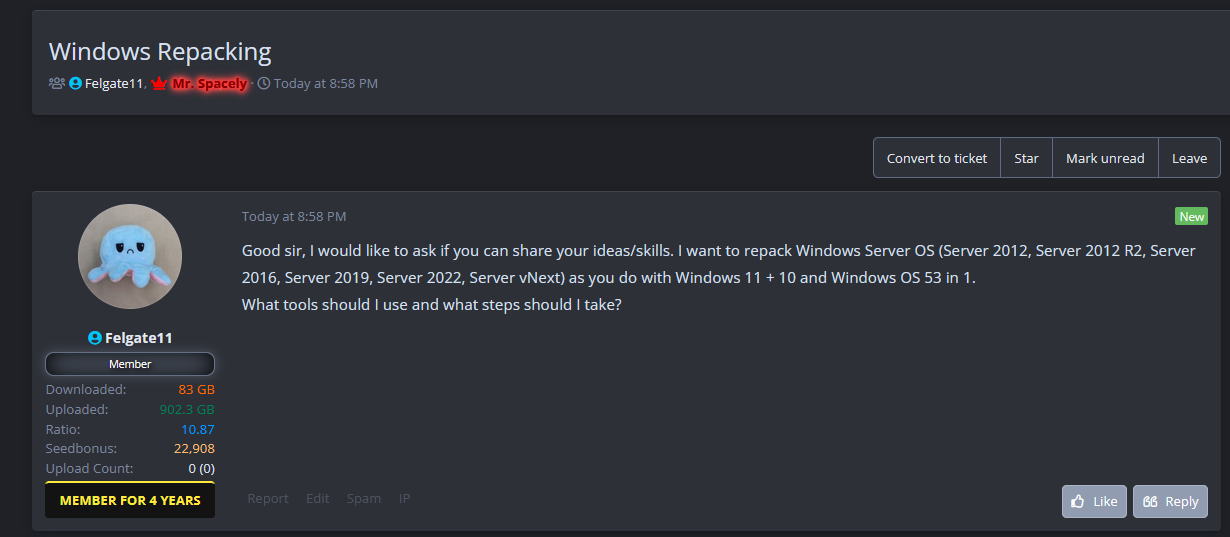View poster IP link
Screen dimensions: 1230x537
pos(405,498)
